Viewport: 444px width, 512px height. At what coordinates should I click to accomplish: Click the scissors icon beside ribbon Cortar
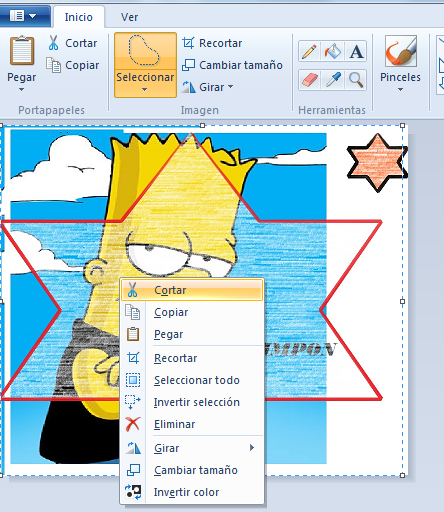point(53,43)
